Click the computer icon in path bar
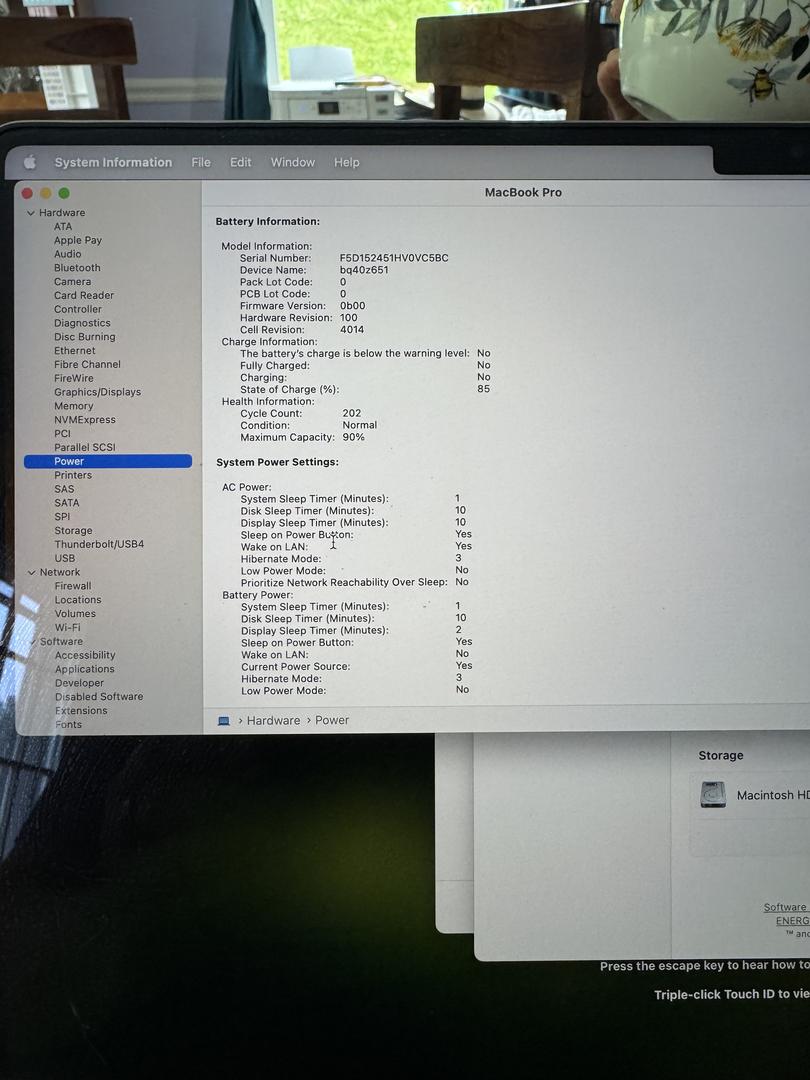The height and width of the screenshot is (1080, 810). pos(224,721)
